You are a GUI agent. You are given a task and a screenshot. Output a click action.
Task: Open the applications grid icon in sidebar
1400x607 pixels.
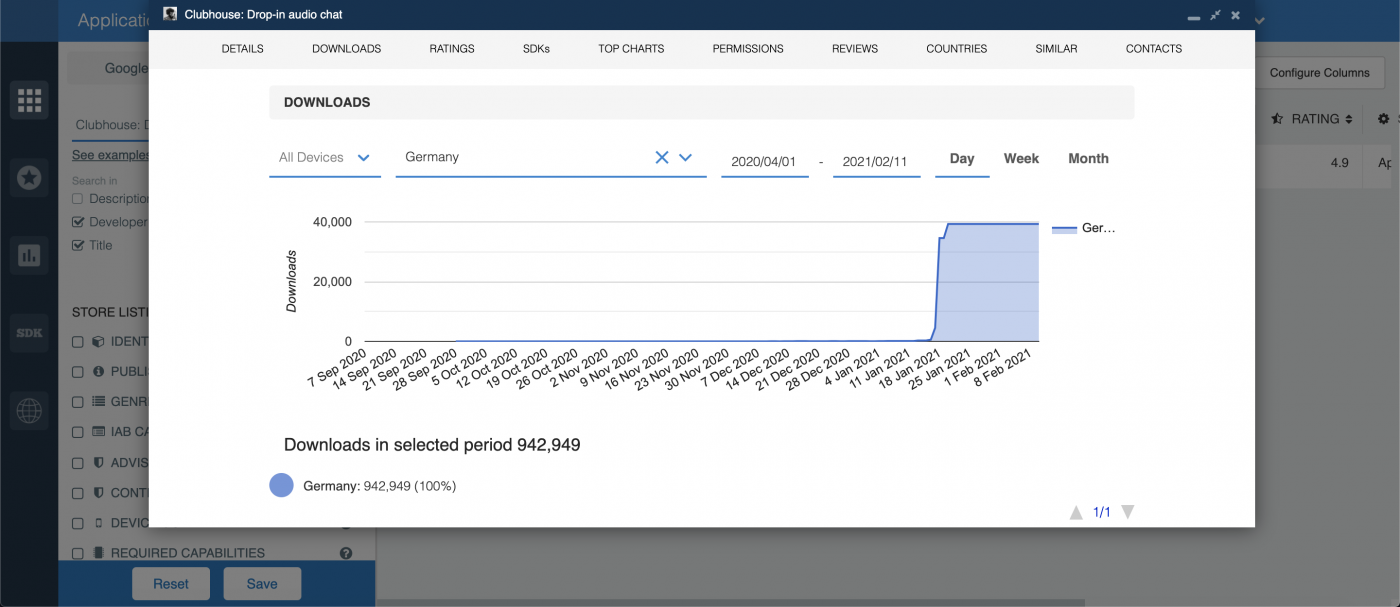click(x=29, y=100)
